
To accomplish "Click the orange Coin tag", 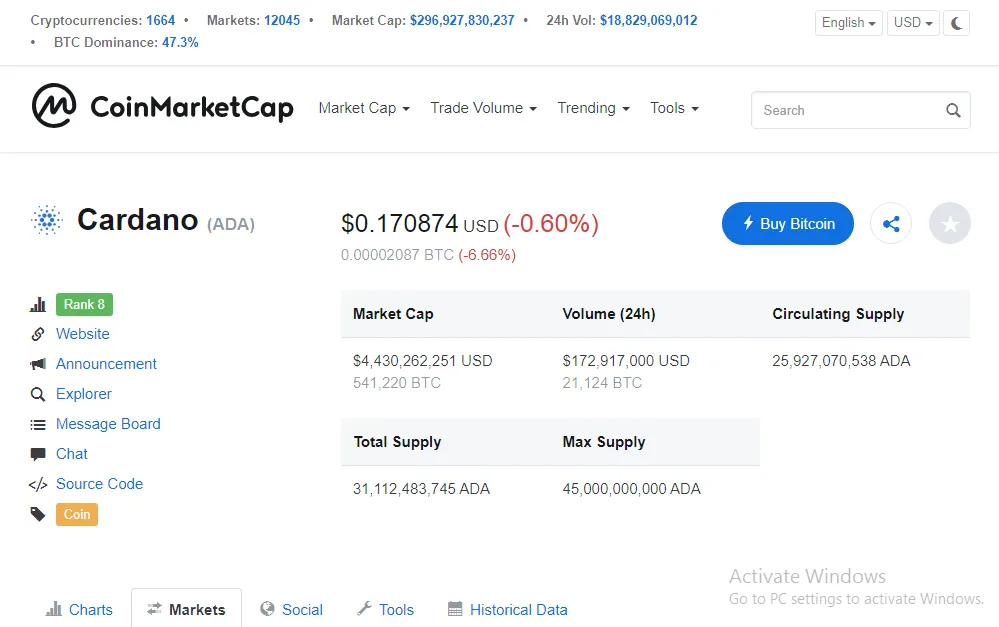I will (76, 514).
